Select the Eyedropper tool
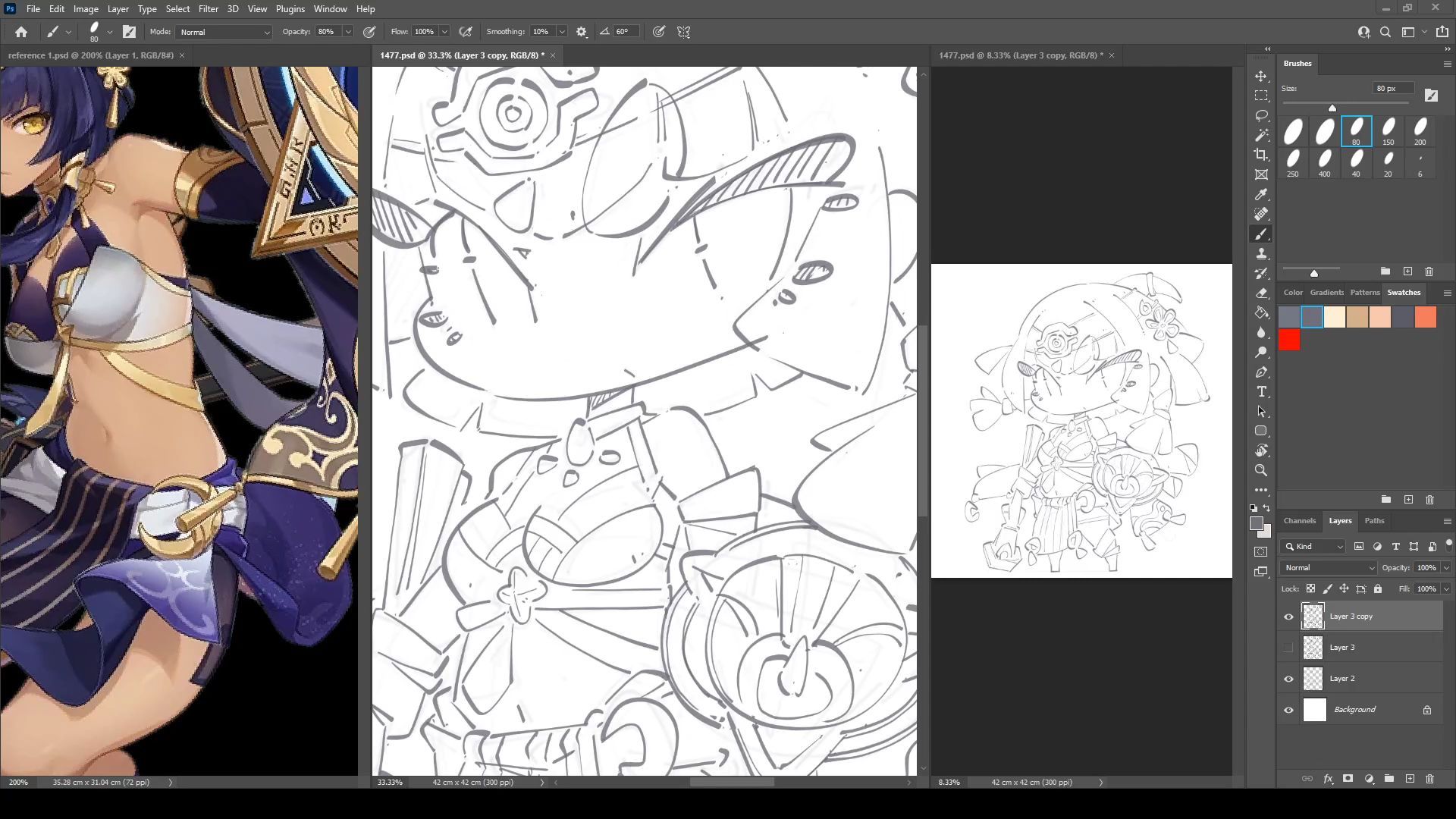This screenshot has height=819, width=1456. pos(1261,195)
